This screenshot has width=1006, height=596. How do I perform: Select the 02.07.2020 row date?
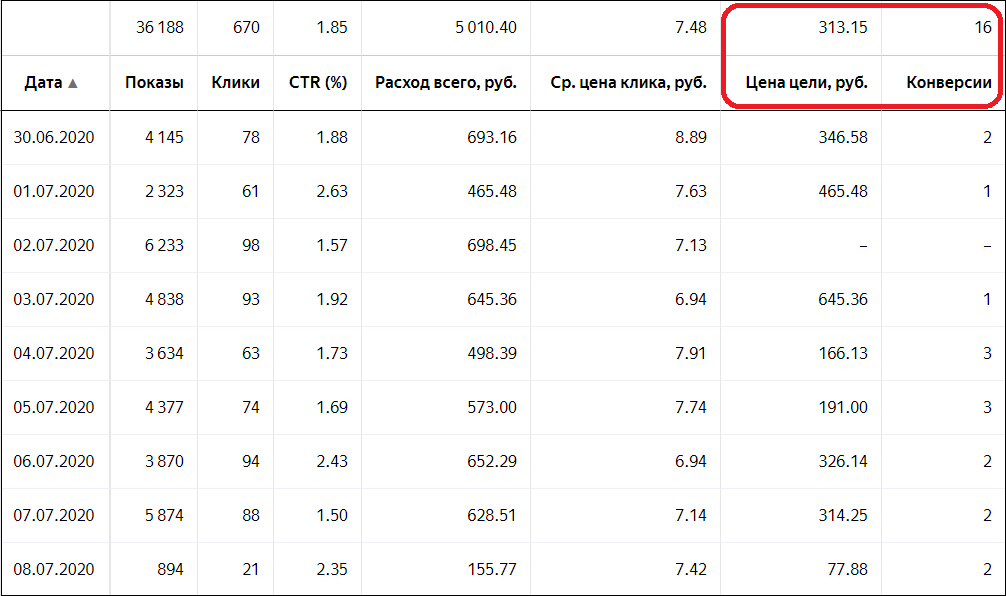click(x=54, y=245)
